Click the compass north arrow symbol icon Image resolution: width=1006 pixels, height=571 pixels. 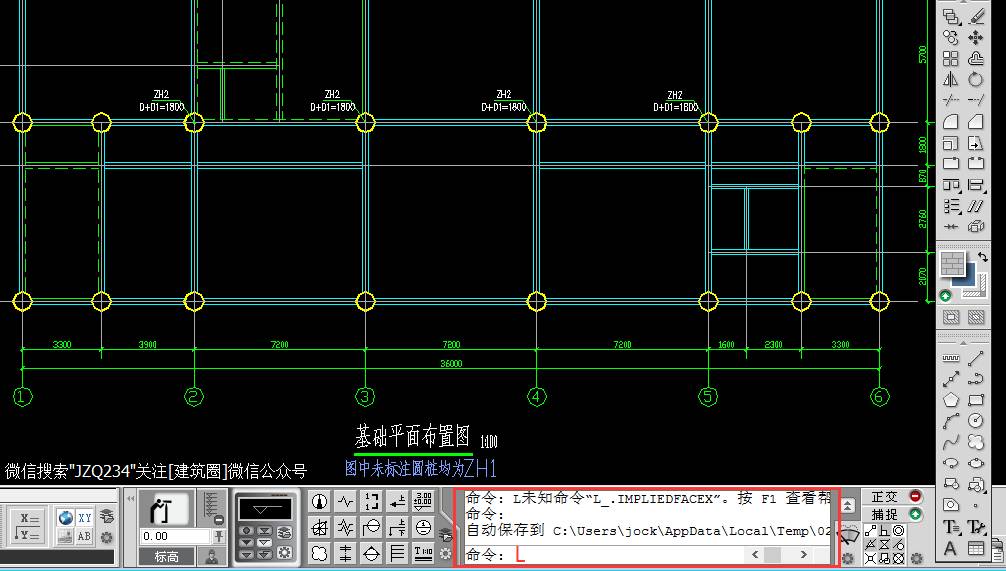[320, 502]
